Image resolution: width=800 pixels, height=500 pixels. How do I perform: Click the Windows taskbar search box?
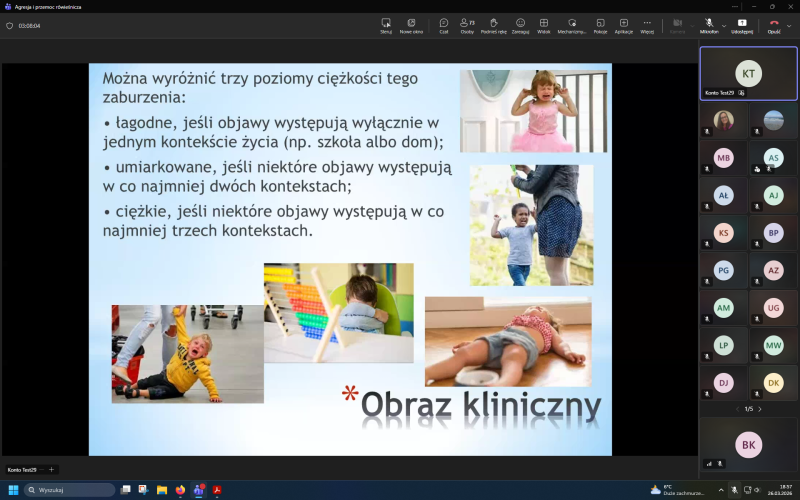pos(70,490)
